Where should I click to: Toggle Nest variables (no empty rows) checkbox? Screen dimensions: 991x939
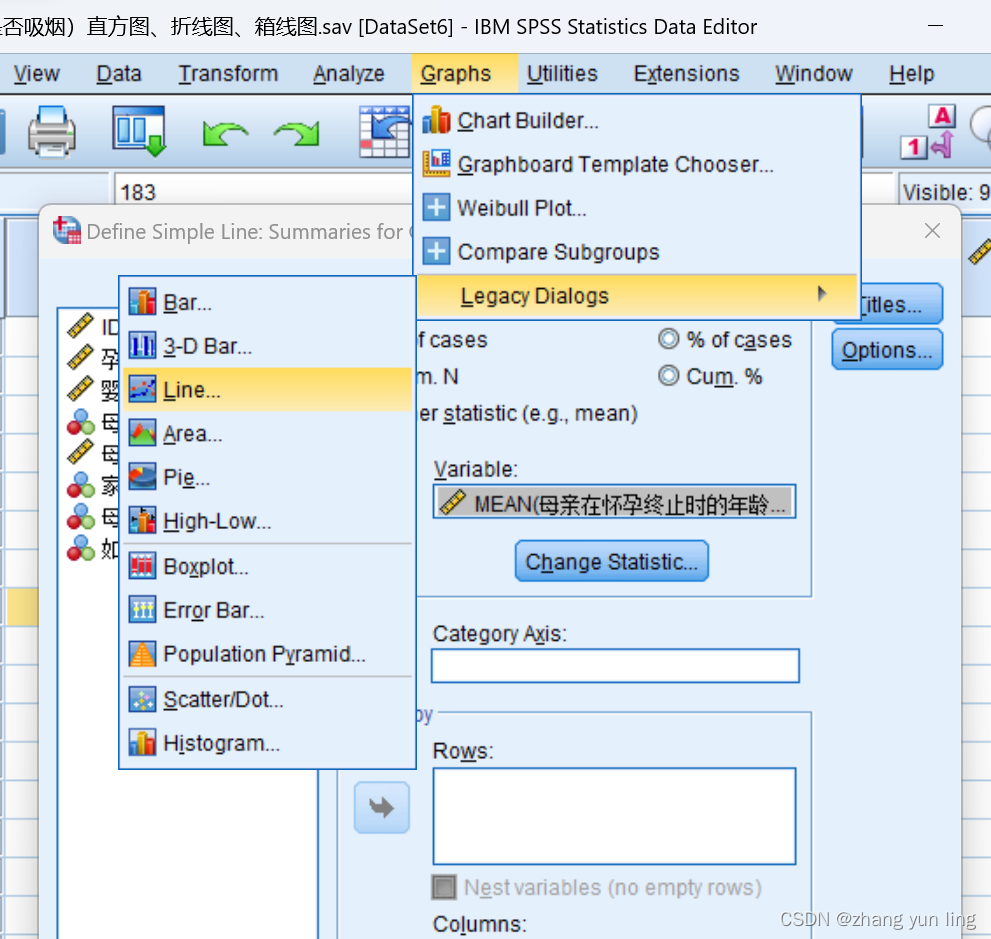tap(444, 887)
